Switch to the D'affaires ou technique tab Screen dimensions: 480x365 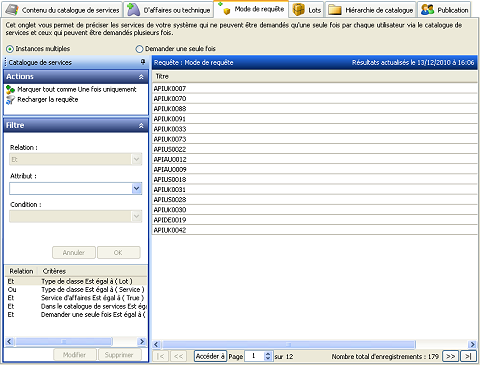click(169, 10)
